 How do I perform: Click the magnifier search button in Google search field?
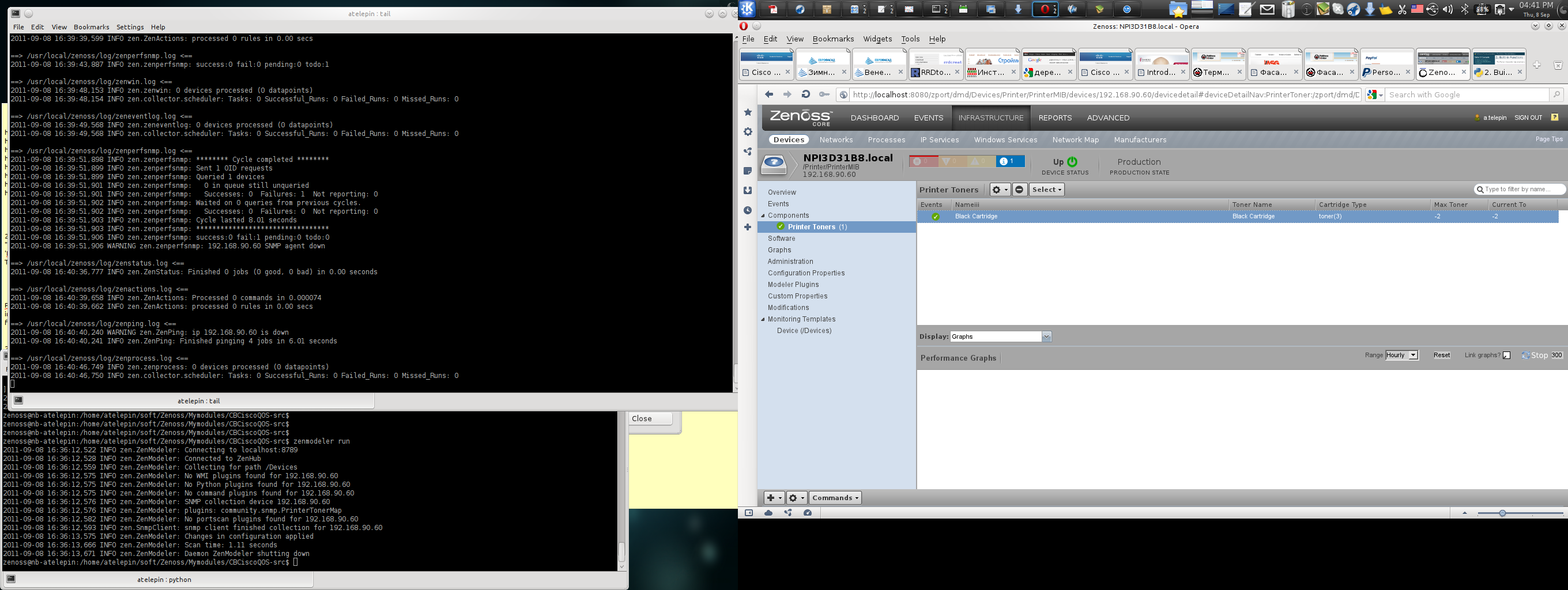(x=1556, y=95)
